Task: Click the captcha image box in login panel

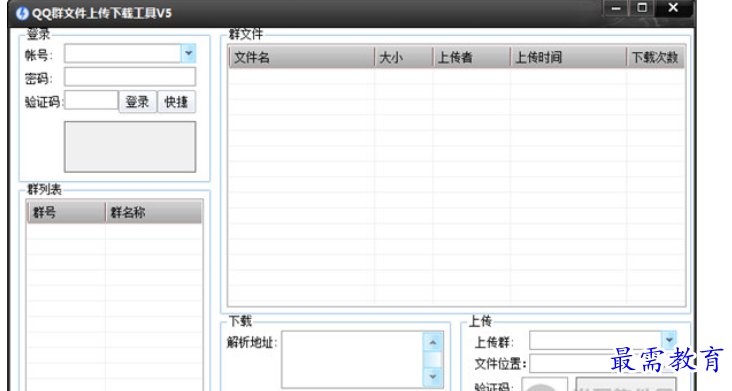Action: click(x=130, y=147)
